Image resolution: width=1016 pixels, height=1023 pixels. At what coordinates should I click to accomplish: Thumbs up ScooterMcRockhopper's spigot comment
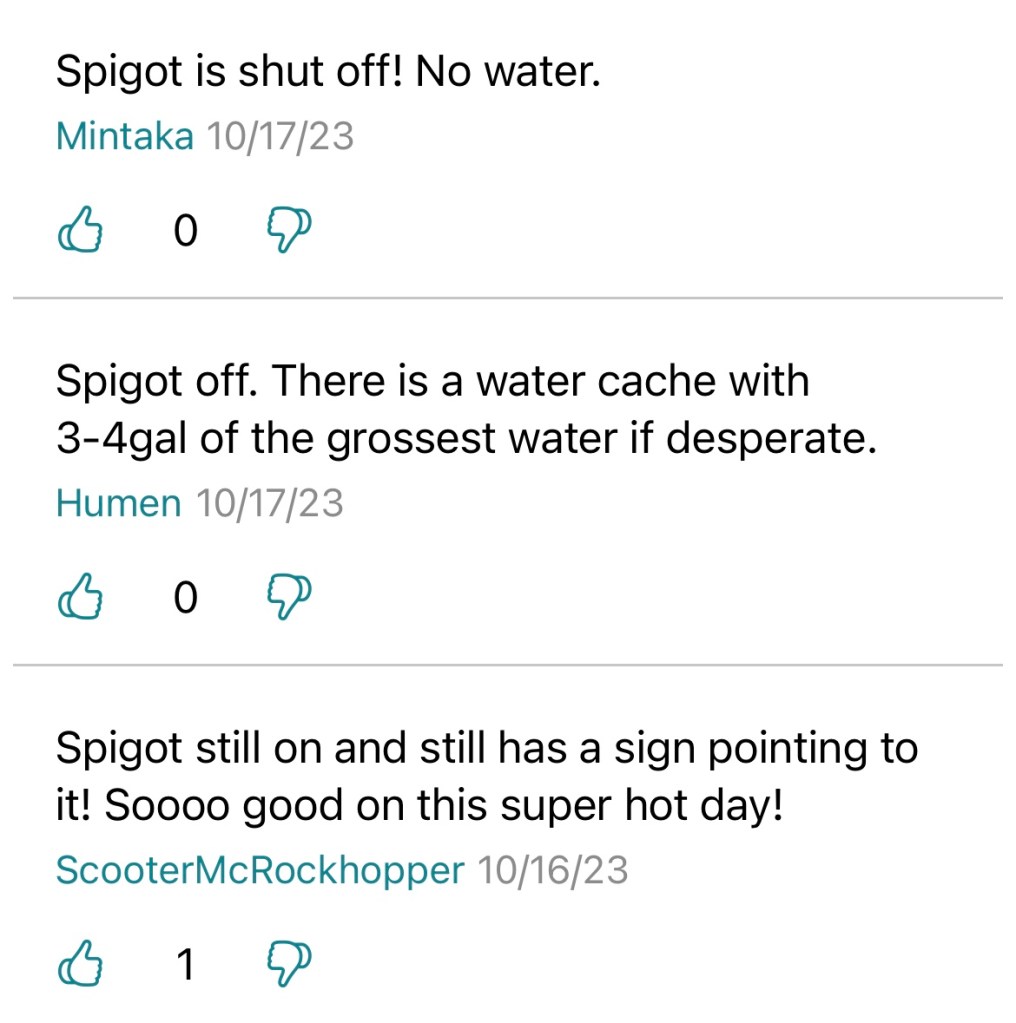tap(82, 965)
